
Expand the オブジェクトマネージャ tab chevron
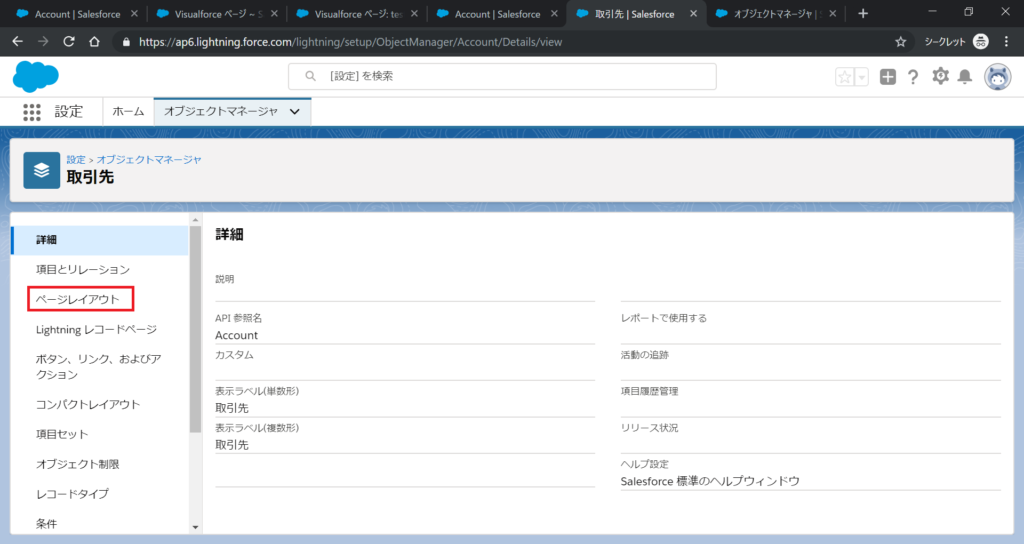(294, 112)
